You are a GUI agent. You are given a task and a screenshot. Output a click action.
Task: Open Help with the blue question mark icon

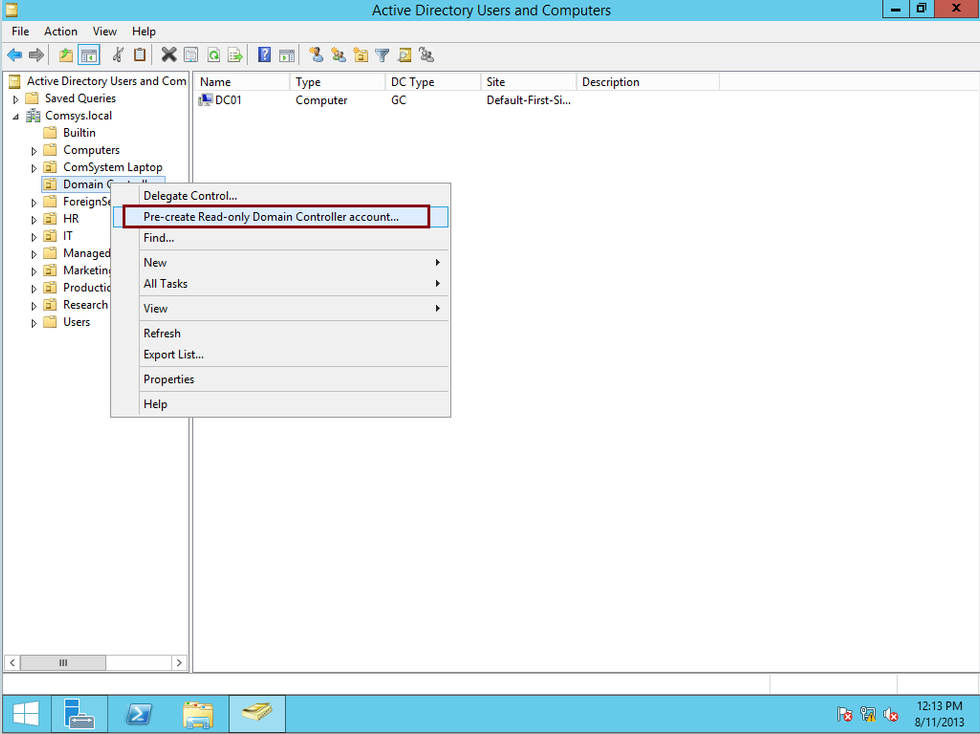[264, 55]
